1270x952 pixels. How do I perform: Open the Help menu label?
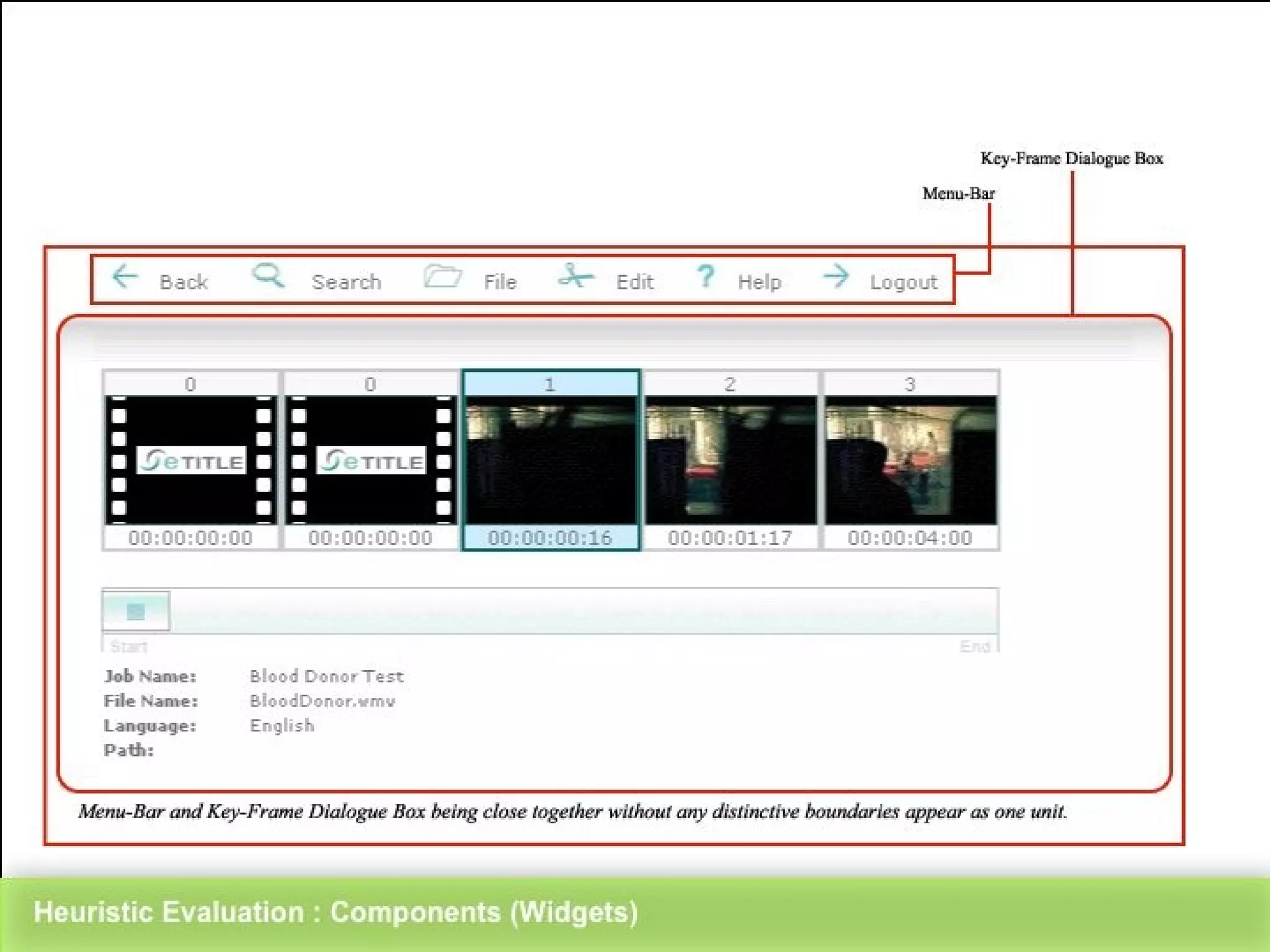pos(759,282)
